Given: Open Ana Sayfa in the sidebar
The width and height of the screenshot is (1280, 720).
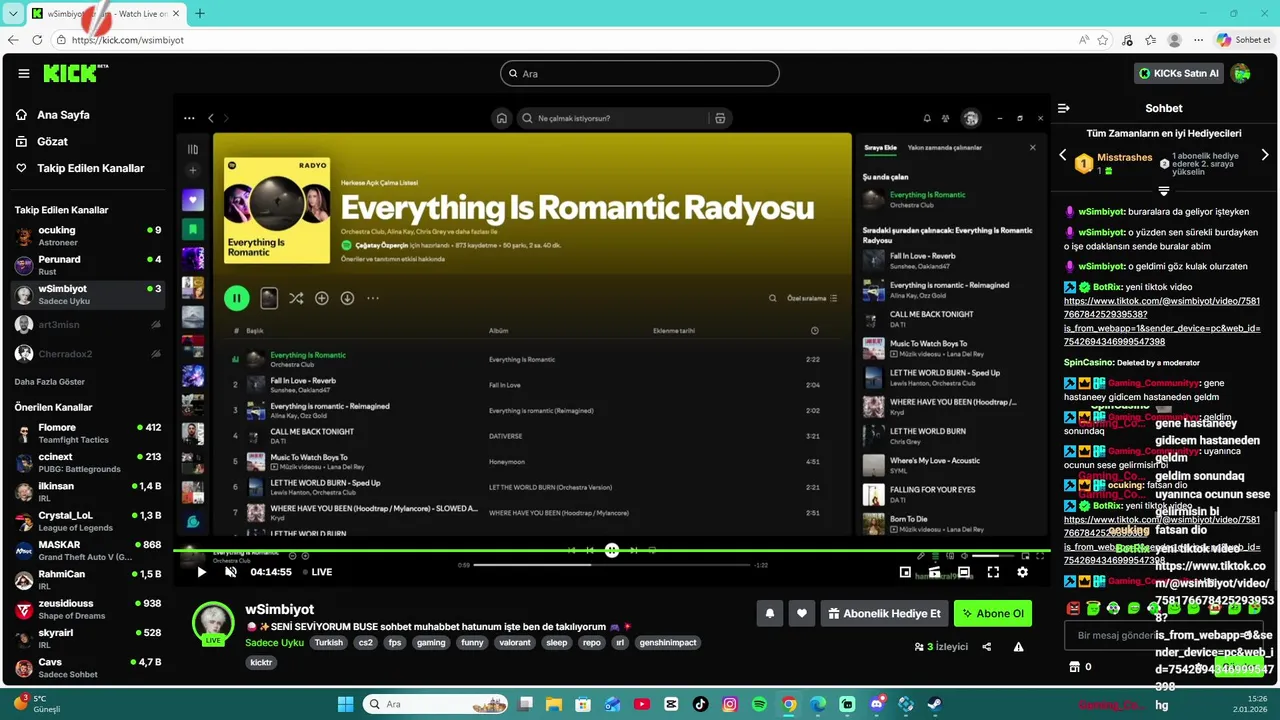Looking at the screenshot, I should 63,115.
